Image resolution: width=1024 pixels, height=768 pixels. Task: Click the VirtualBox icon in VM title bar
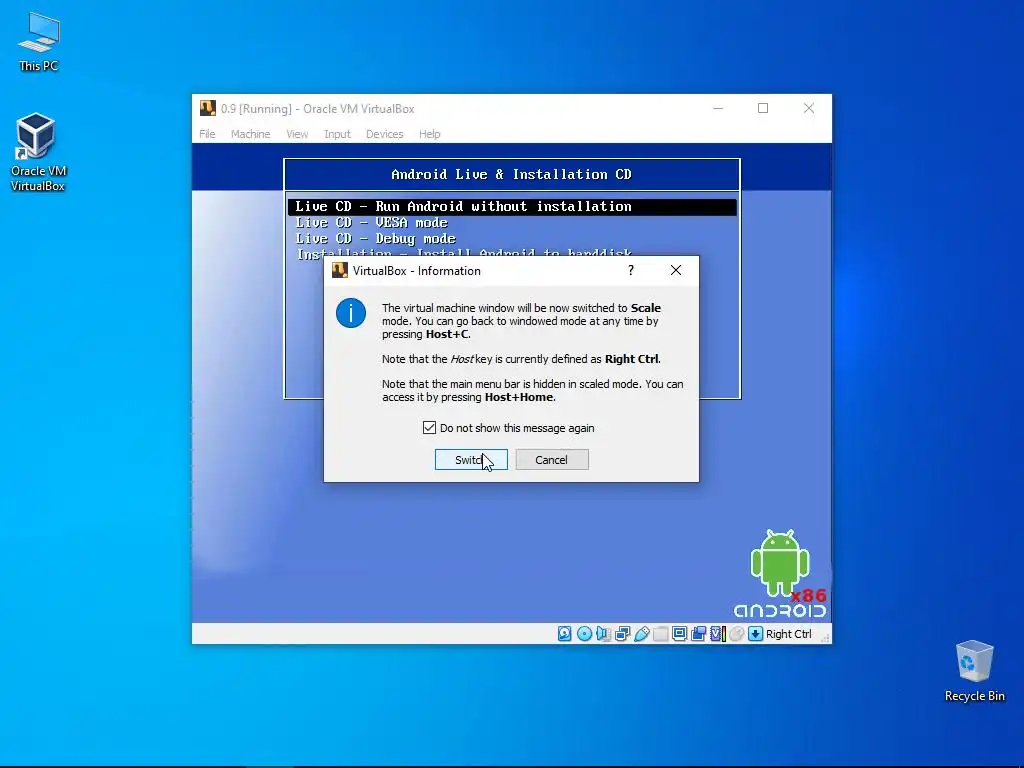click(x=208, y=108)
